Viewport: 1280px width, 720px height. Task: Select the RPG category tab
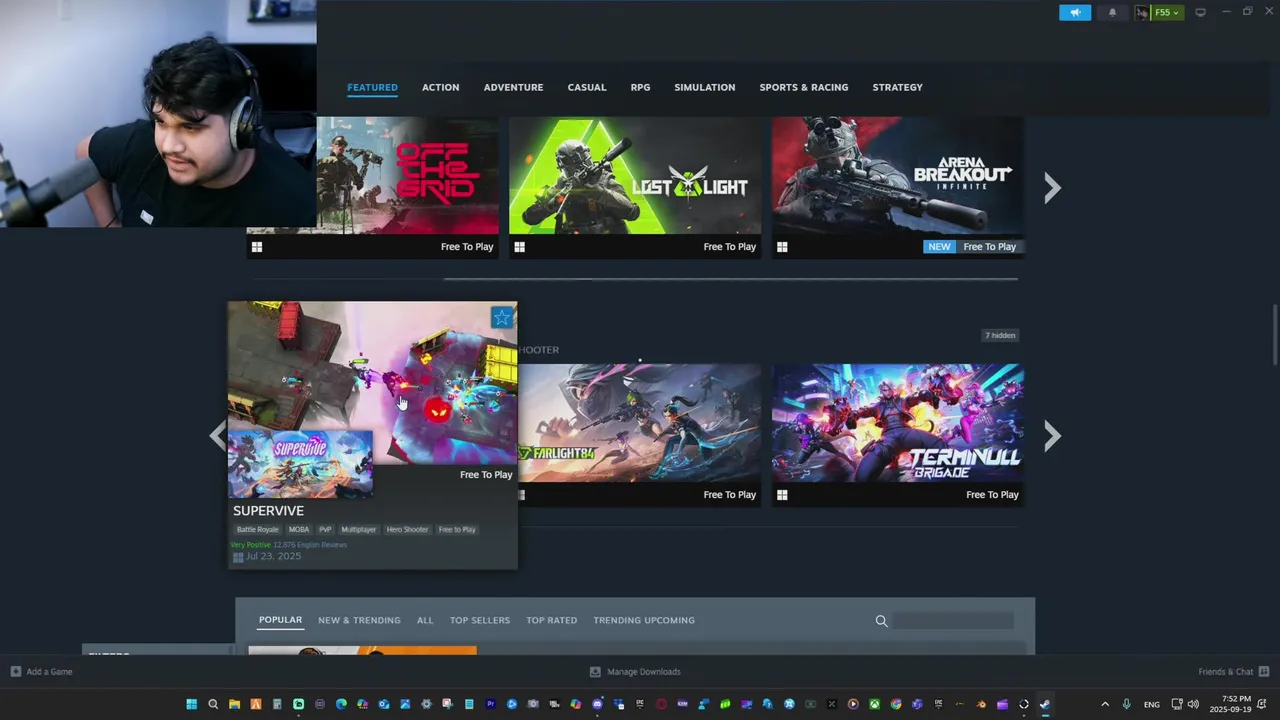pos(640,87)
